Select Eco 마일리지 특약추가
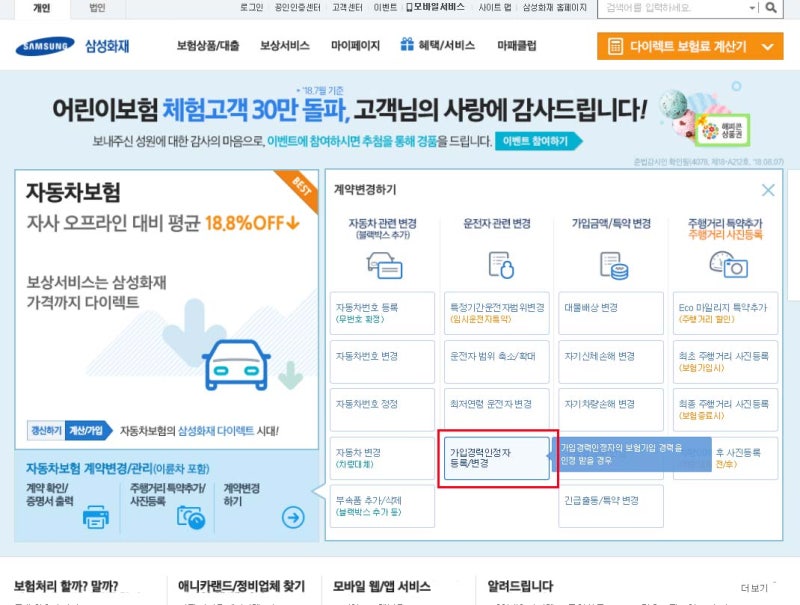The height and width of the screenshot is (605, 800). [x=726, y=313]
